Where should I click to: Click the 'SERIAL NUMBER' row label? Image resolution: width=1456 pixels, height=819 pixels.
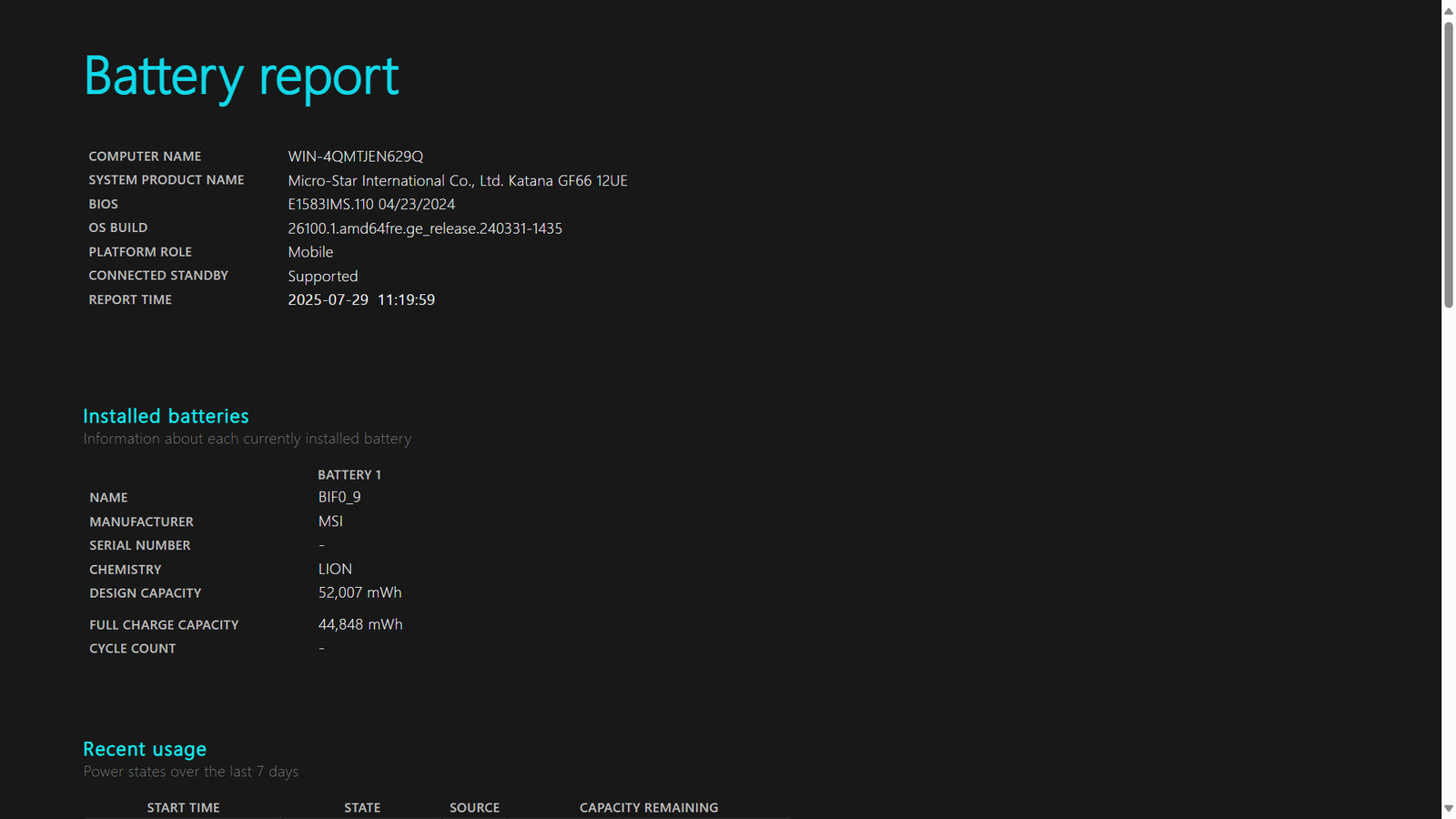[140, 545]
